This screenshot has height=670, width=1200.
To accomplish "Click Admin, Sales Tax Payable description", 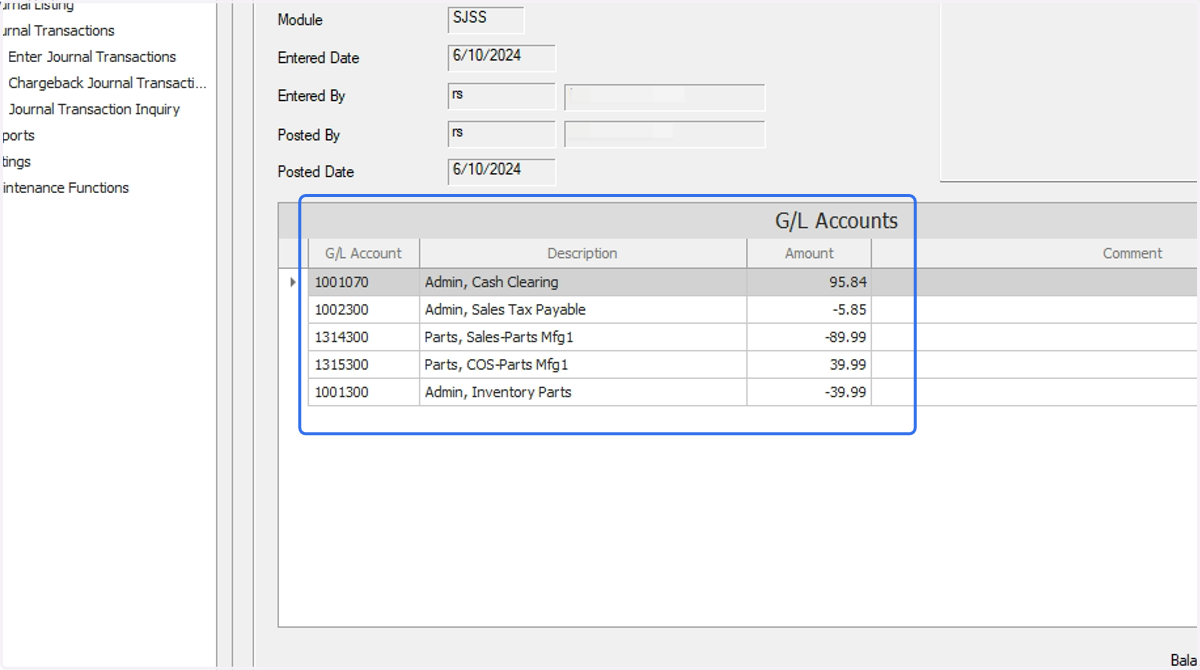I will 583,310.
